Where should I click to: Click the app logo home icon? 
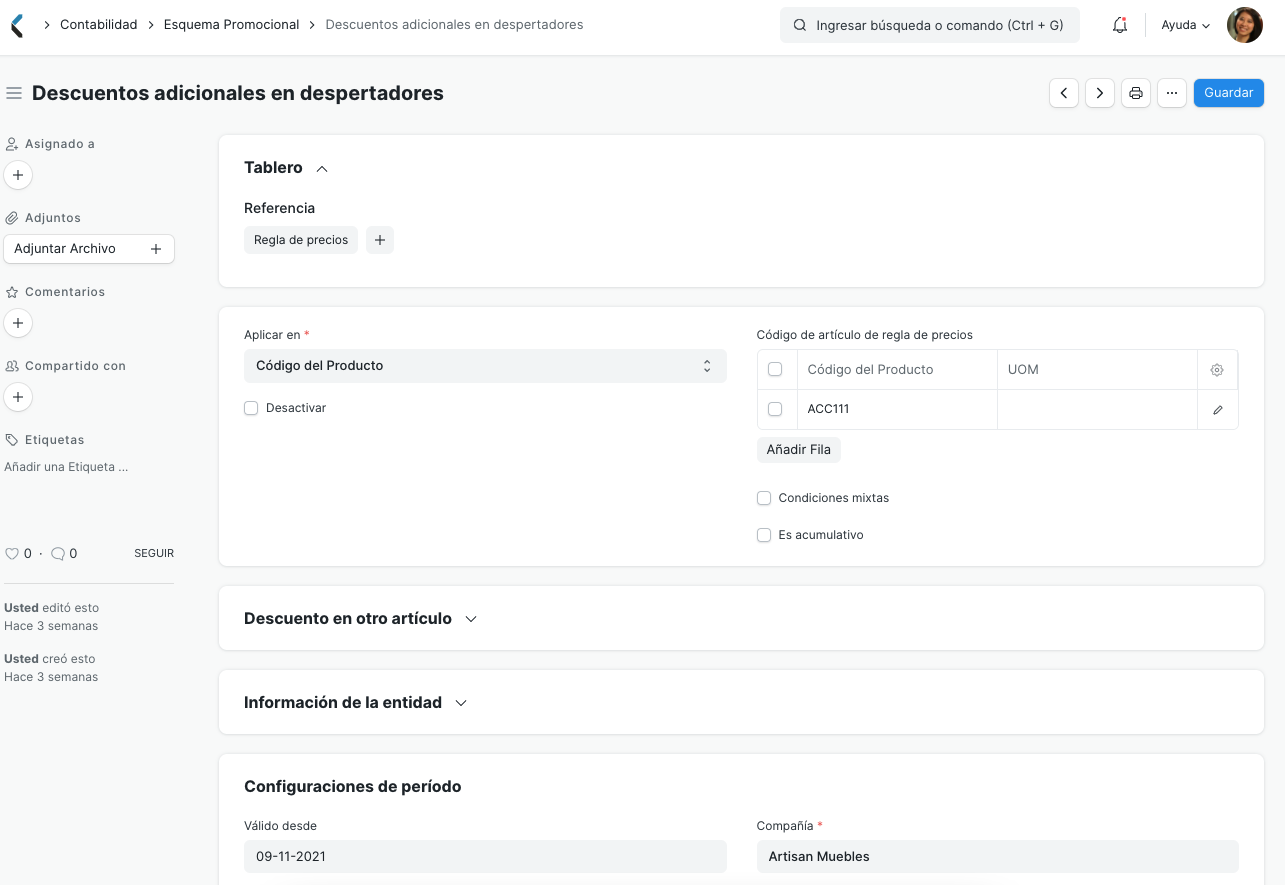coord(17,25)
